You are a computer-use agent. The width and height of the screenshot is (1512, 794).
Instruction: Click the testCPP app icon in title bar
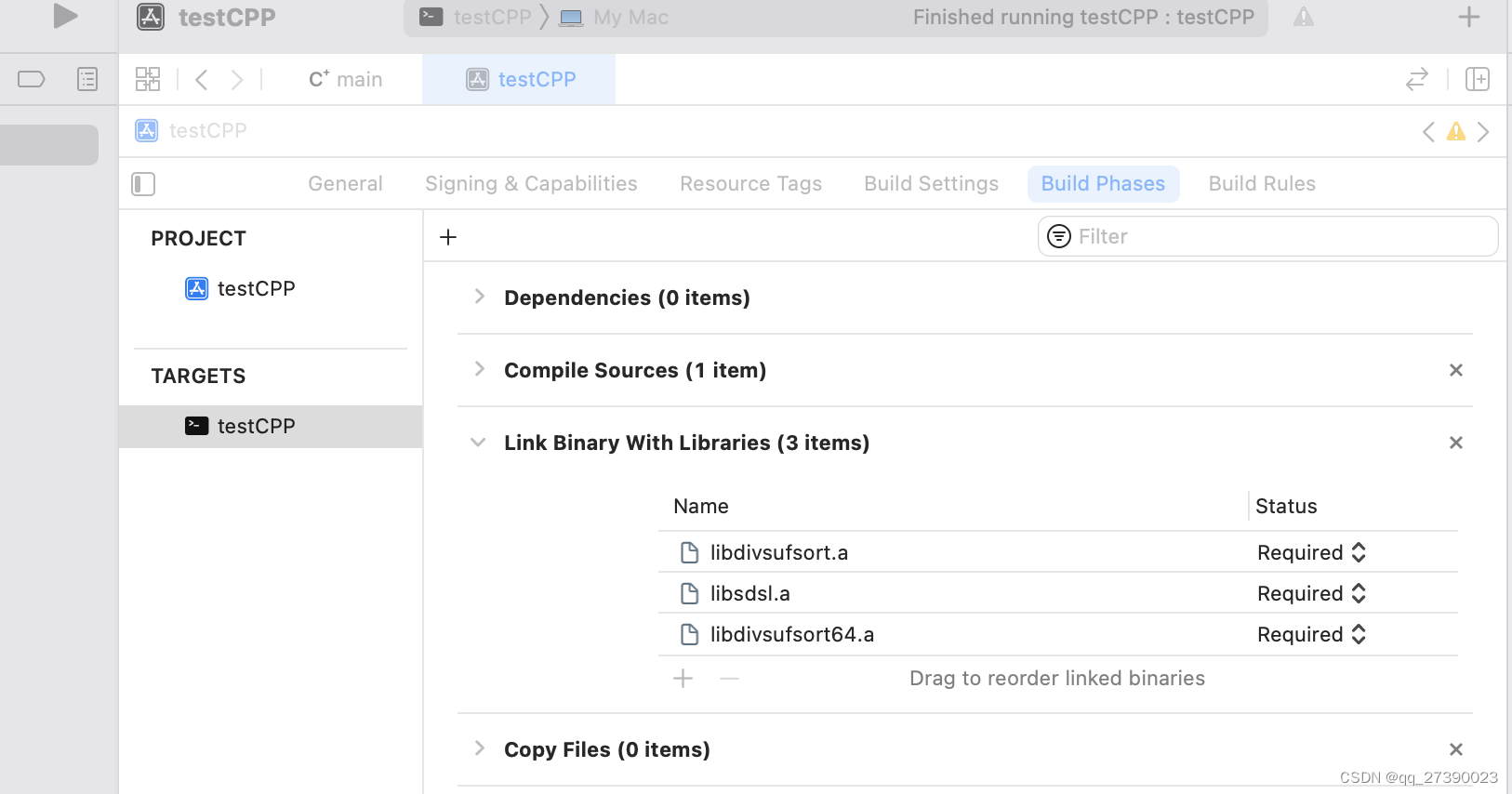point(151,17)
